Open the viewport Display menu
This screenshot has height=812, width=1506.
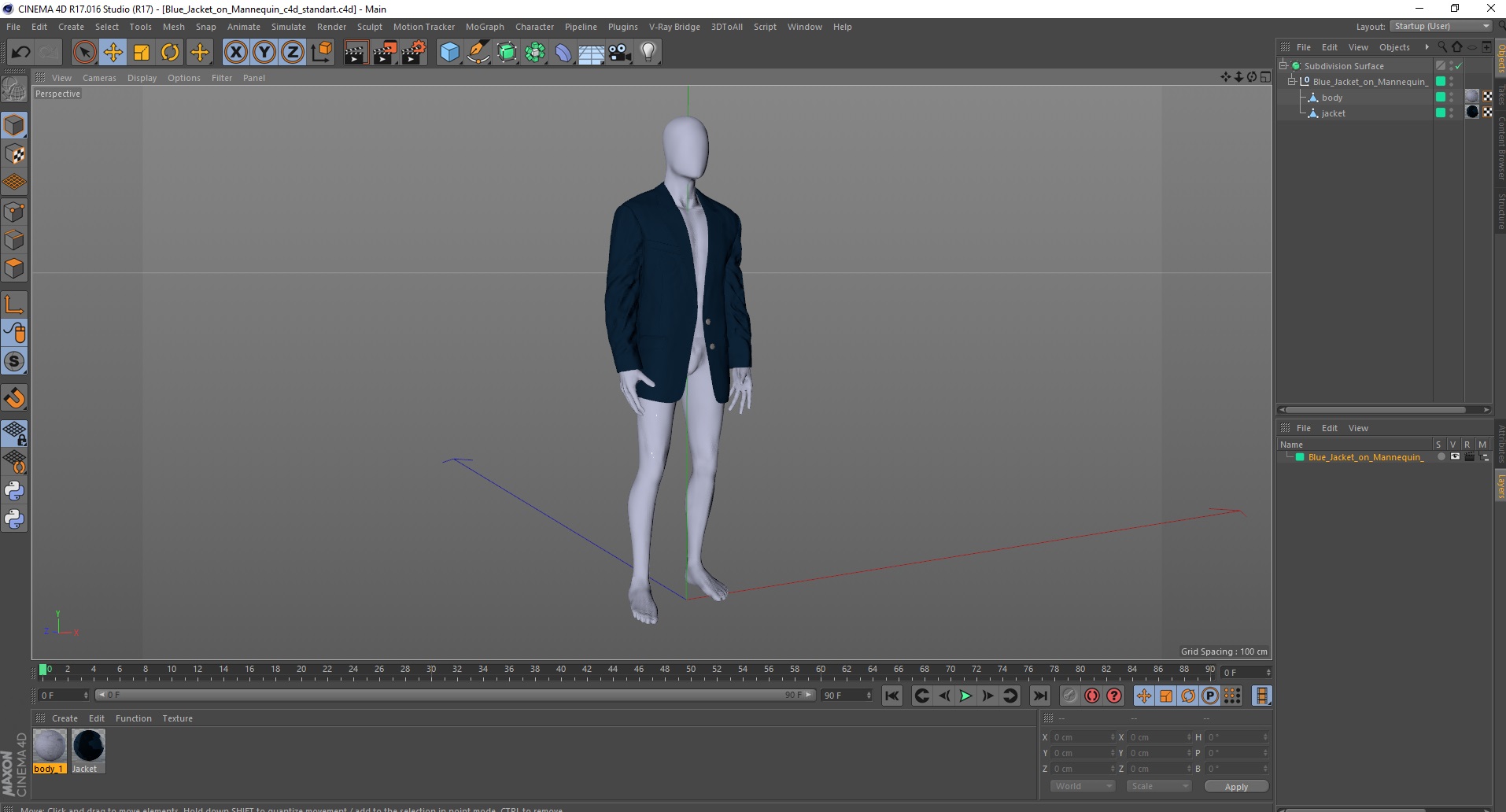pyautogui.click(x=142, y=78)
